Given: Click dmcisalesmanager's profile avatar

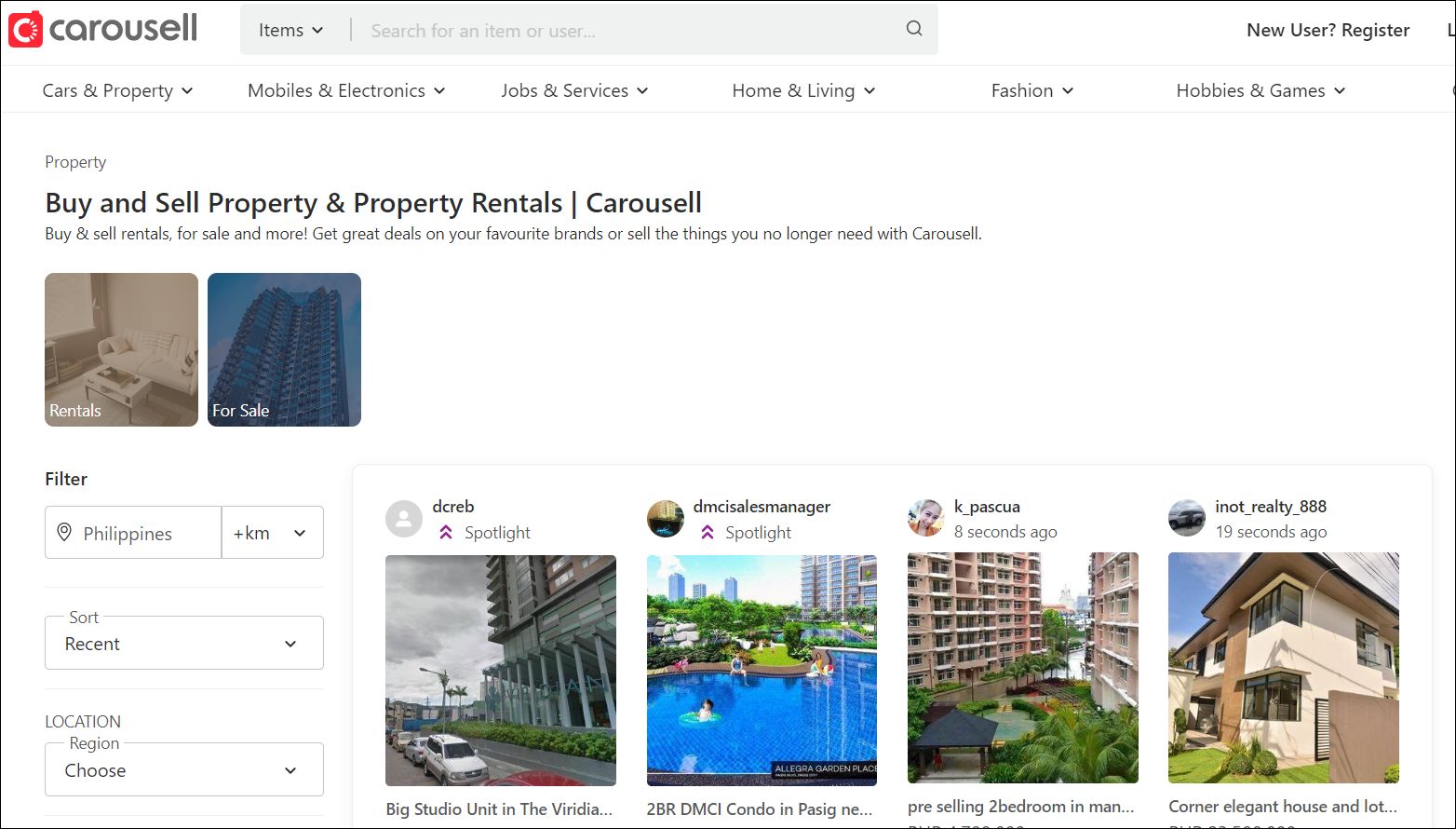Looking at the screenshot, I should [x=666, y=519].
